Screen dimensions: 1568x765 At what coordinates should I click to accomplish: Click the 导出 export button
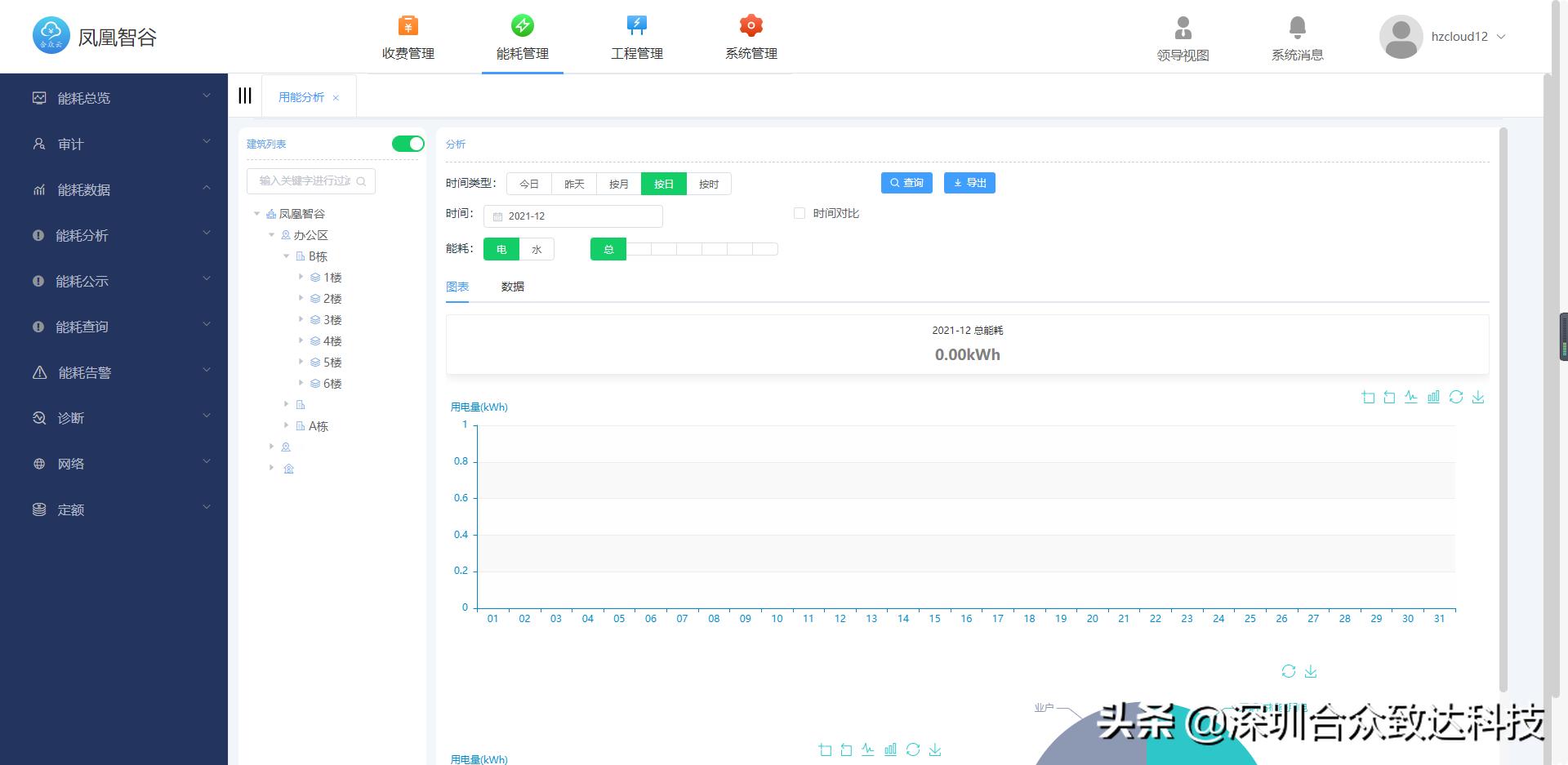point(969,183)
